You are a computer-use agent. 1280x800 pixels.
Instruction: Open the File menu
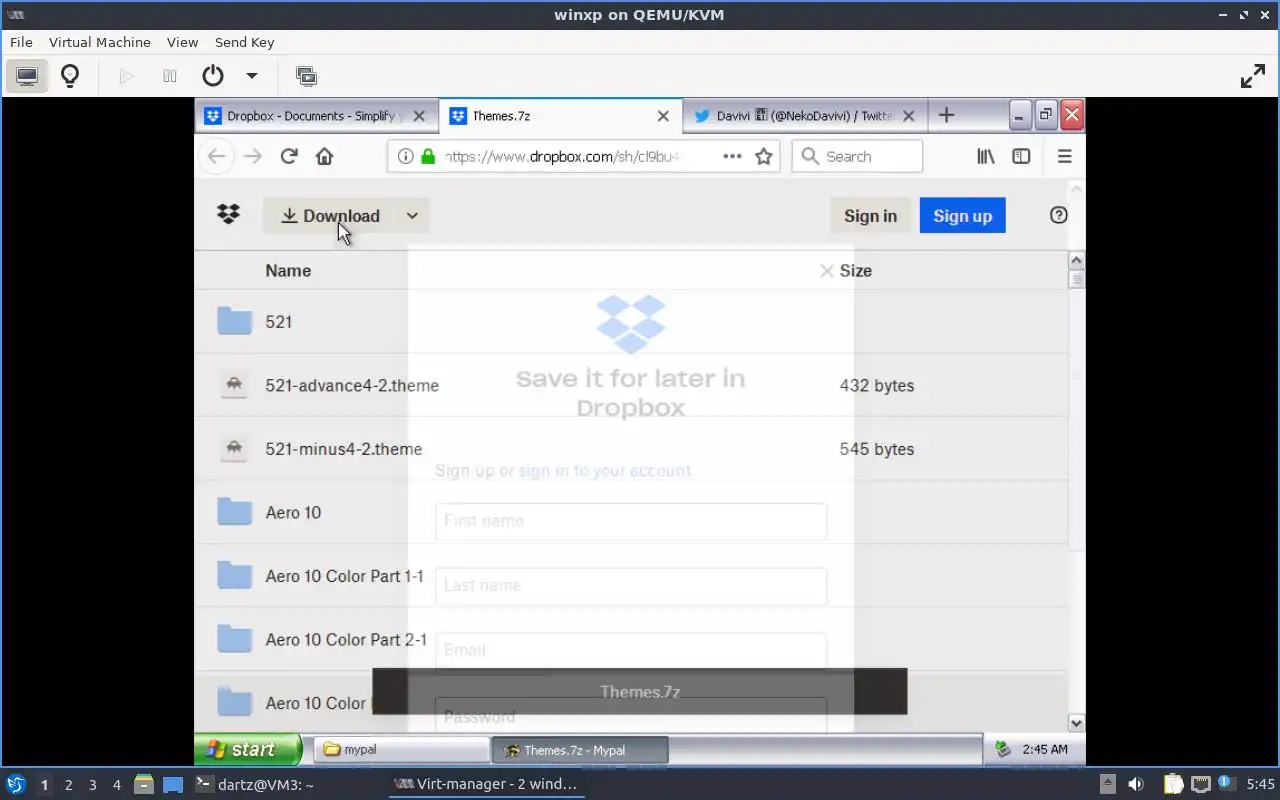(21, 42)
